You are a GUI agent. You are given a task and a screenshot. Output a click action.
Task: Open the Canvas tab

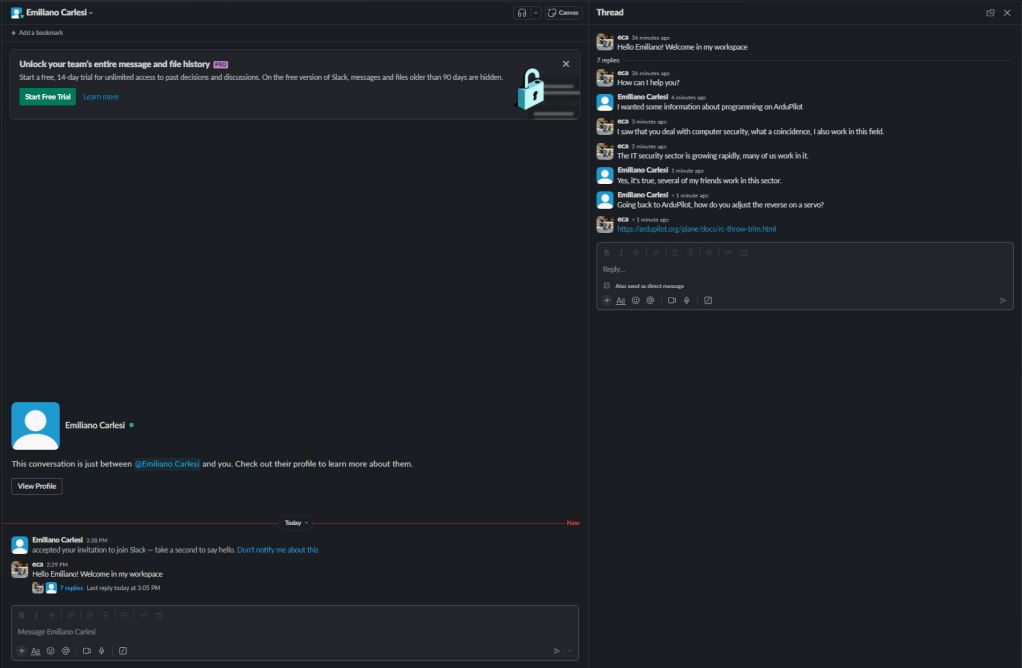pyautogui.click(x=563, y=13)
